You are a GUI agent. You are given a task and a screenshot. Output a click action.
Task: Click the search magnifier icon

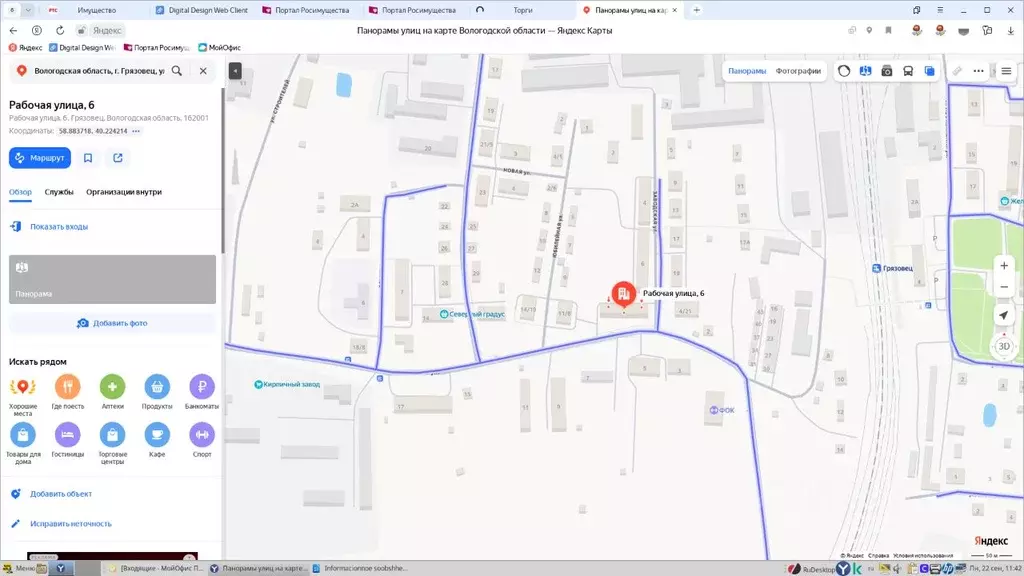coord(177,71)
